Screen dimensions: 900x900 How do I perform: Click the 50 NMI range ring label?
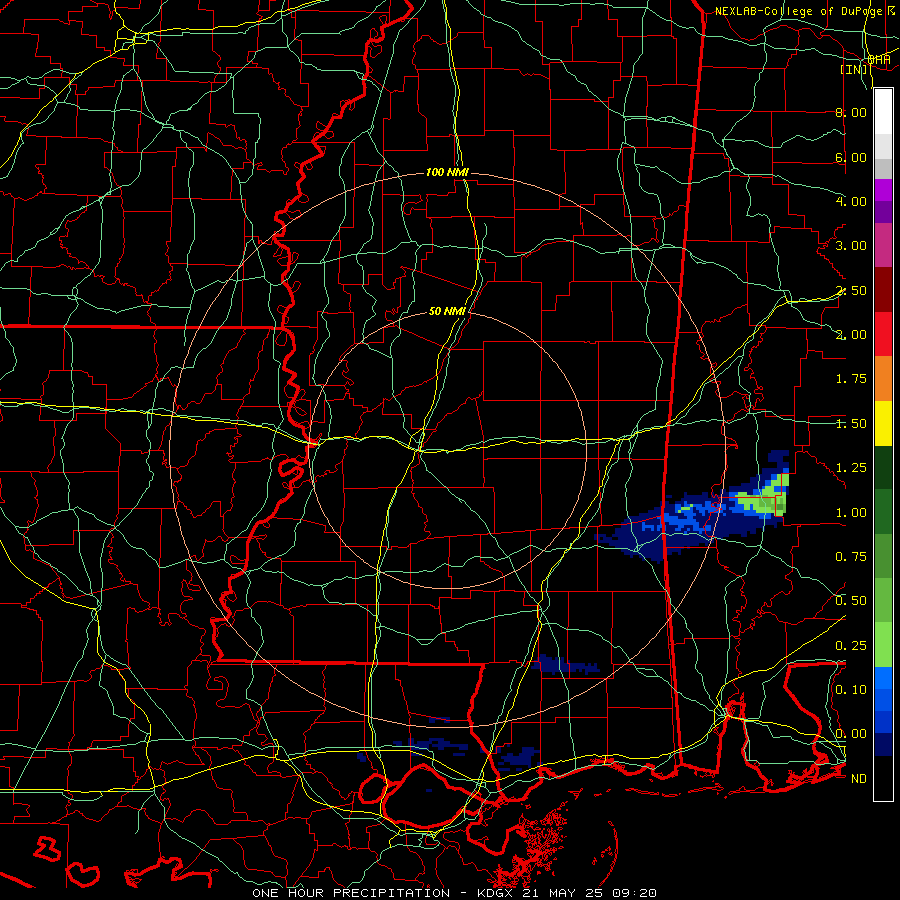click(x=447, y=312)
